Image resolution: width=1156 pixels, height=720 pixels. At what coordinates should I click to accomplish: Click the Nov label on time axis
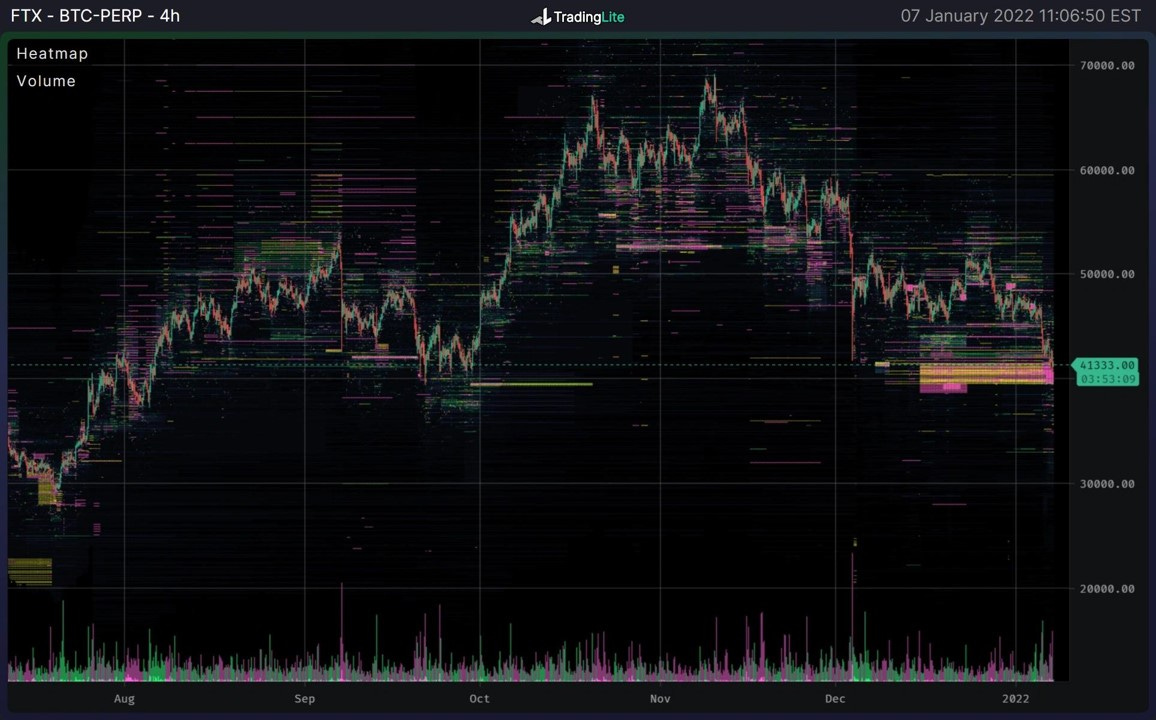pos(660,699)
